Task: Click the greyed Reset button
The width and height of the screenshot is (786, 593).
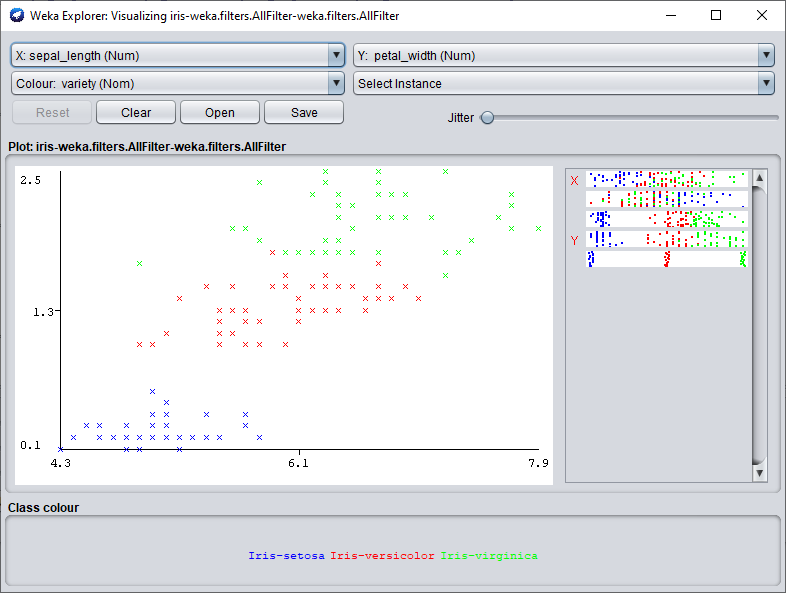Action: coord(52,112)
